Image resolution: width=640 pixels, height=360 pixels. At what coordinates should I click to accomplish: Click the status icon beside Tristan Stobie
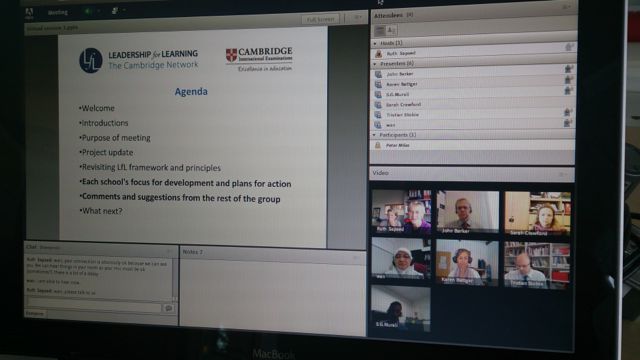568,112
